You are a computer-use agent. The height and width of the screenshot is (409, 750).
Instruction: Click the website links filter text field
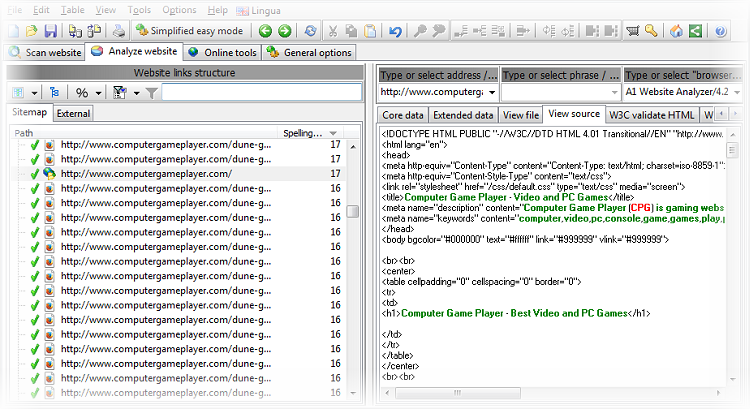(x=260, y=93)
